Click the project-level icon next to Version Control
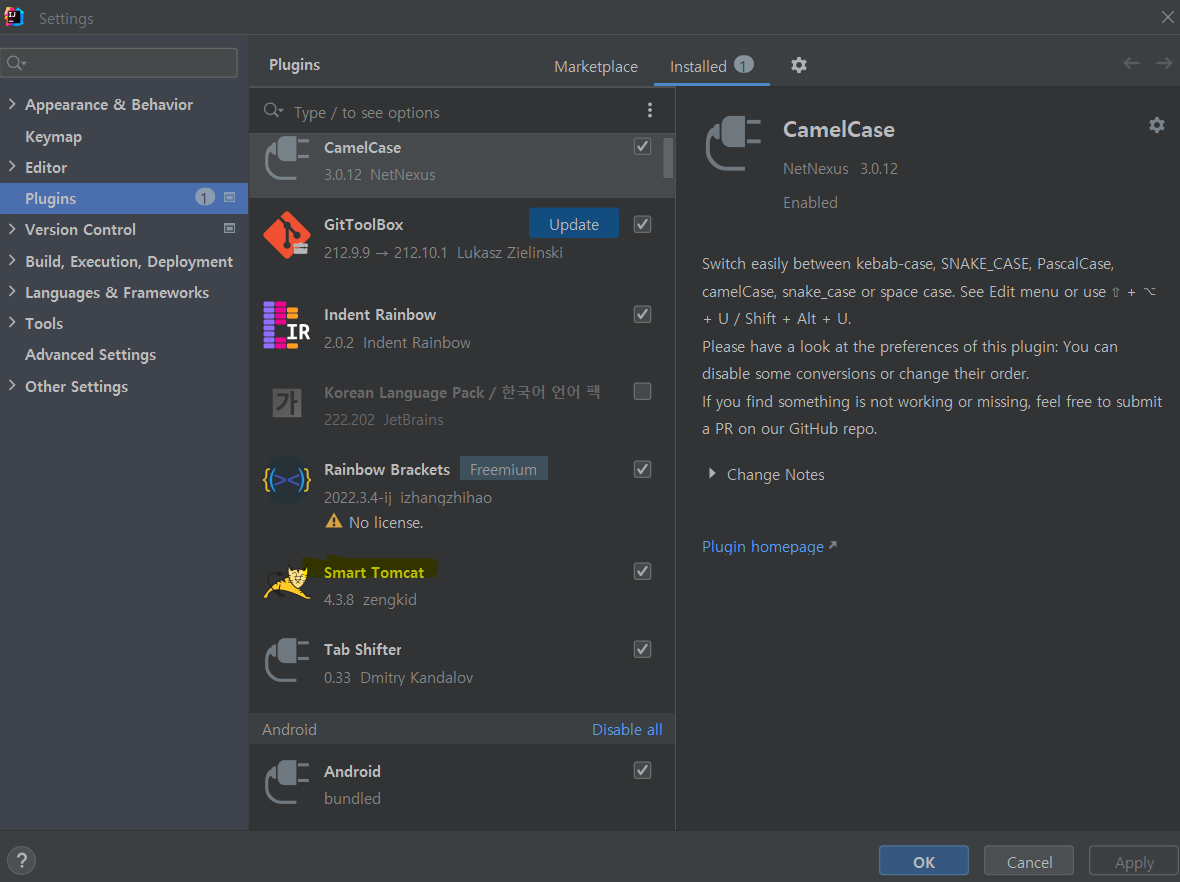The image size is (1180, 882). [x=230, y=228]
